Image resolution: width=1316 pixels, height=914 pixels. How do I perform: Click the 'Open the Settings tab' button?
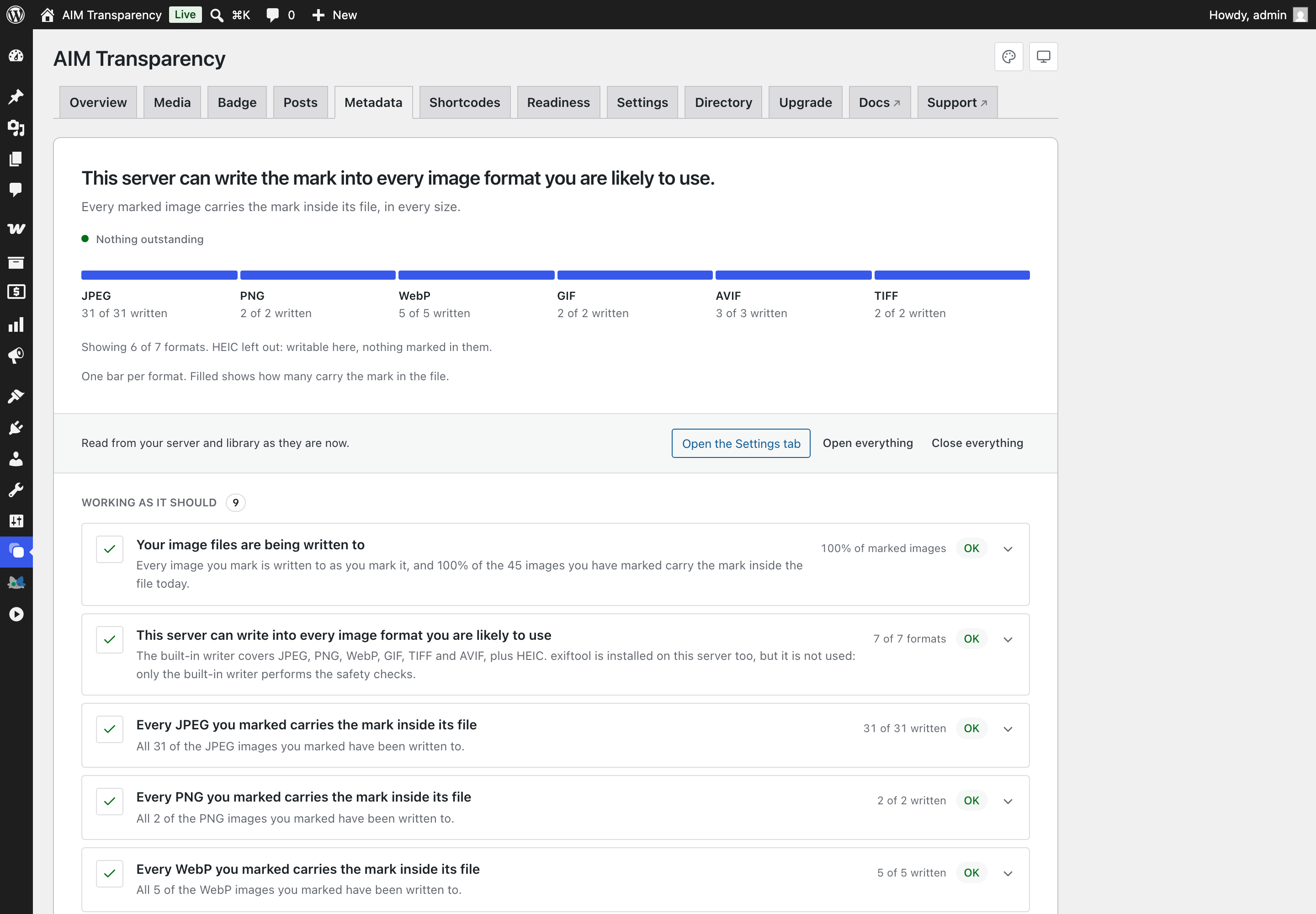[741, 443]
